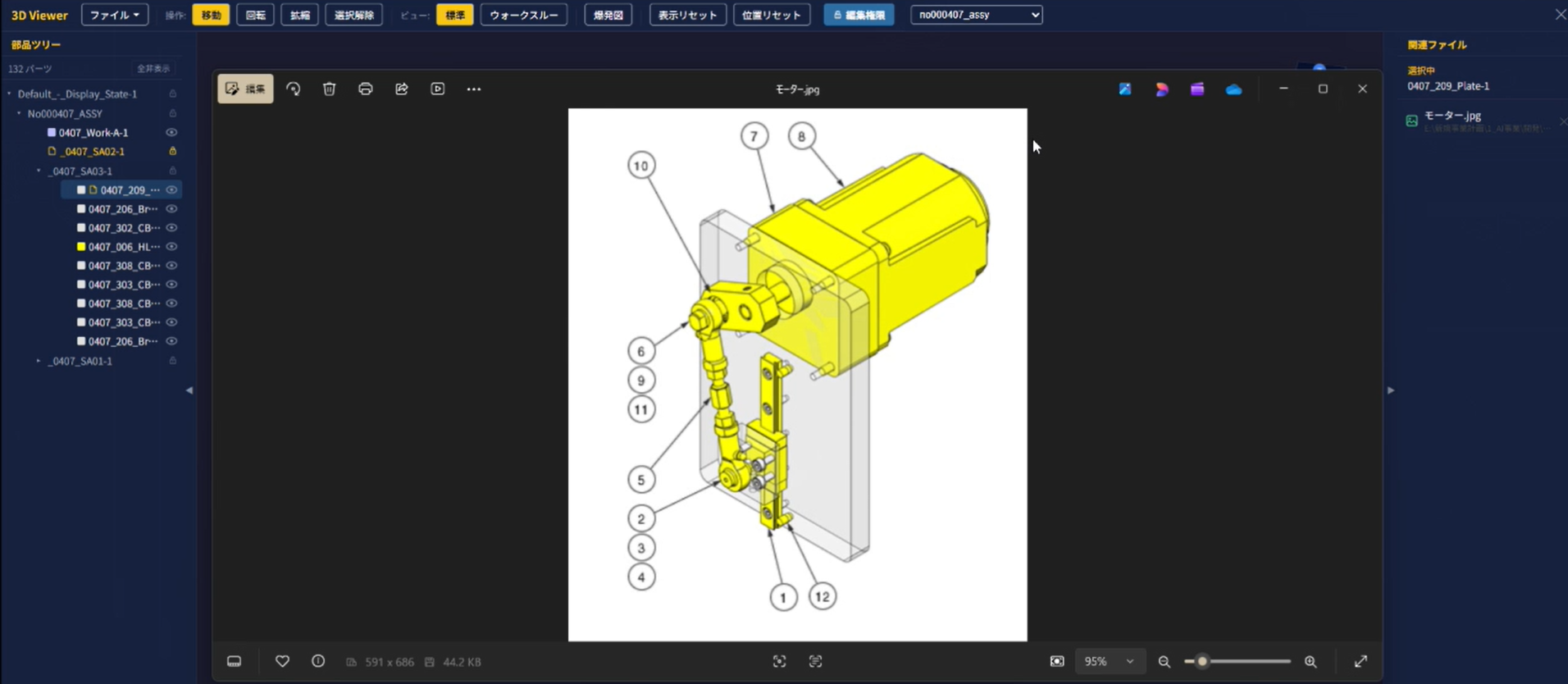Image resolution: width=1568 pixels, height=684 pixels.
Task: Mark image as favorite with heart icon
Action: (x=282, y=661)
